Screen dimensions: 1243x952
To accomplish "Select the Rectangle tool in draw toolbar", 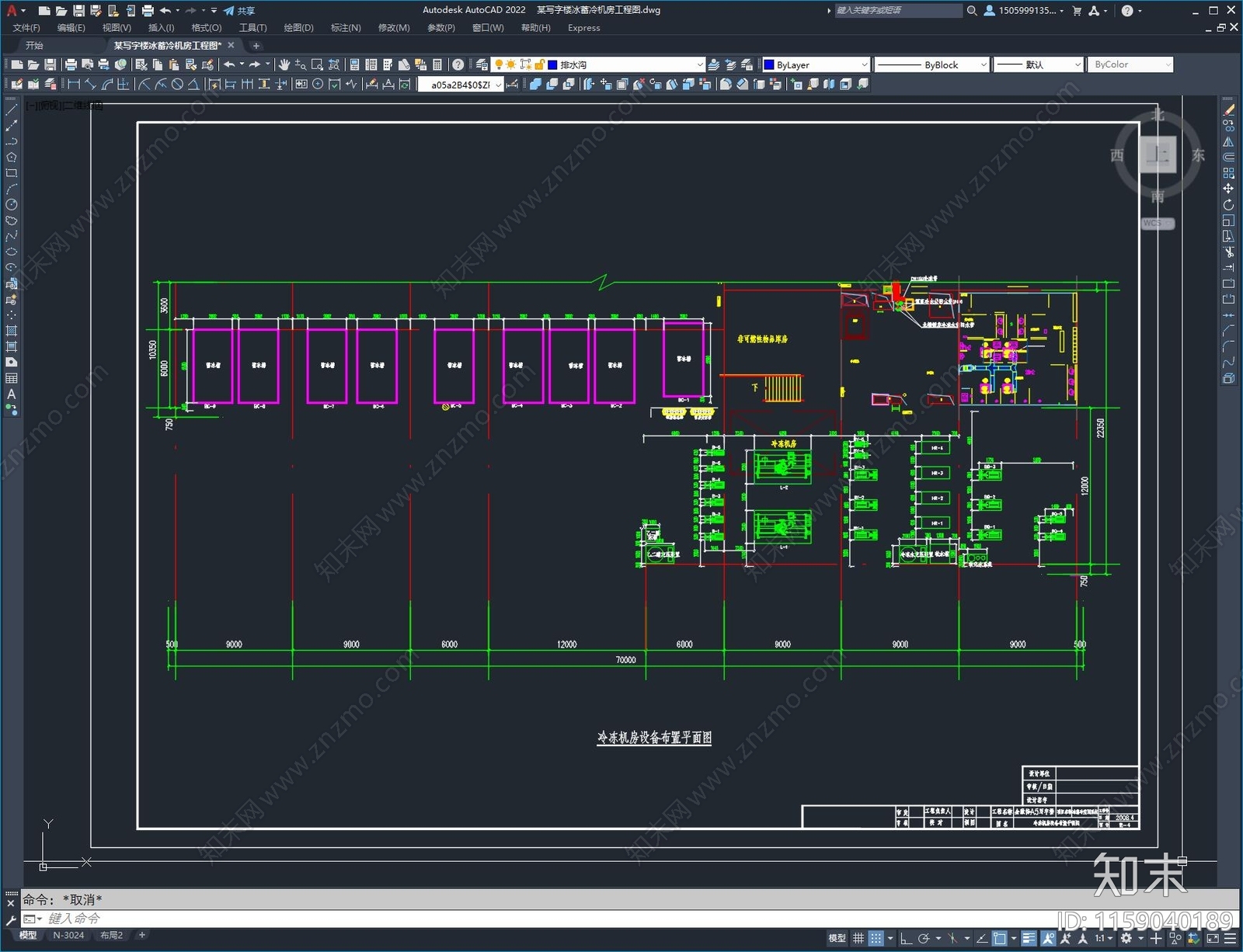I will point(11,173).
